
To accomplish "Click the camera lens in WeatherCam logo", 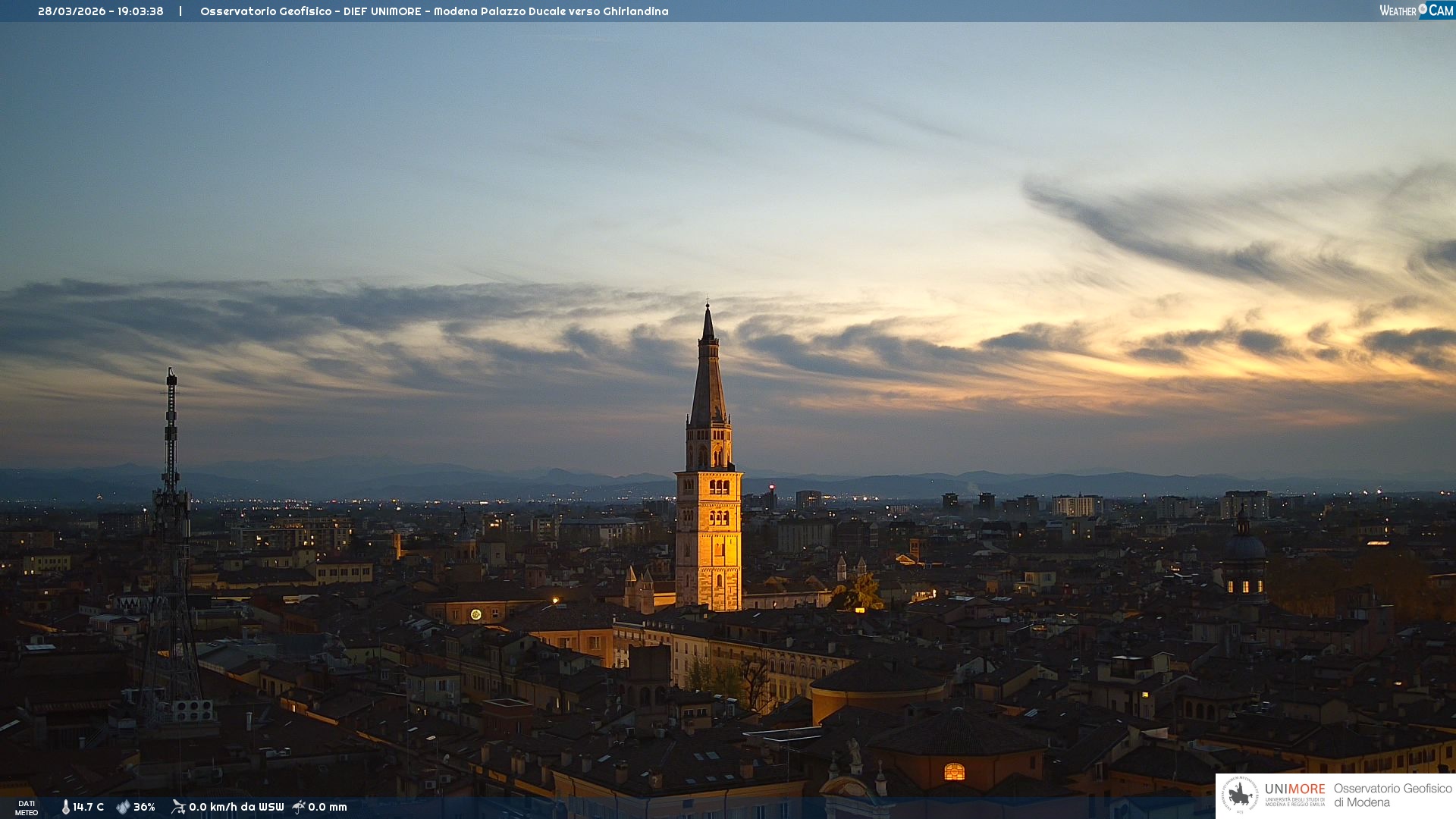I will coord(1423,9).
